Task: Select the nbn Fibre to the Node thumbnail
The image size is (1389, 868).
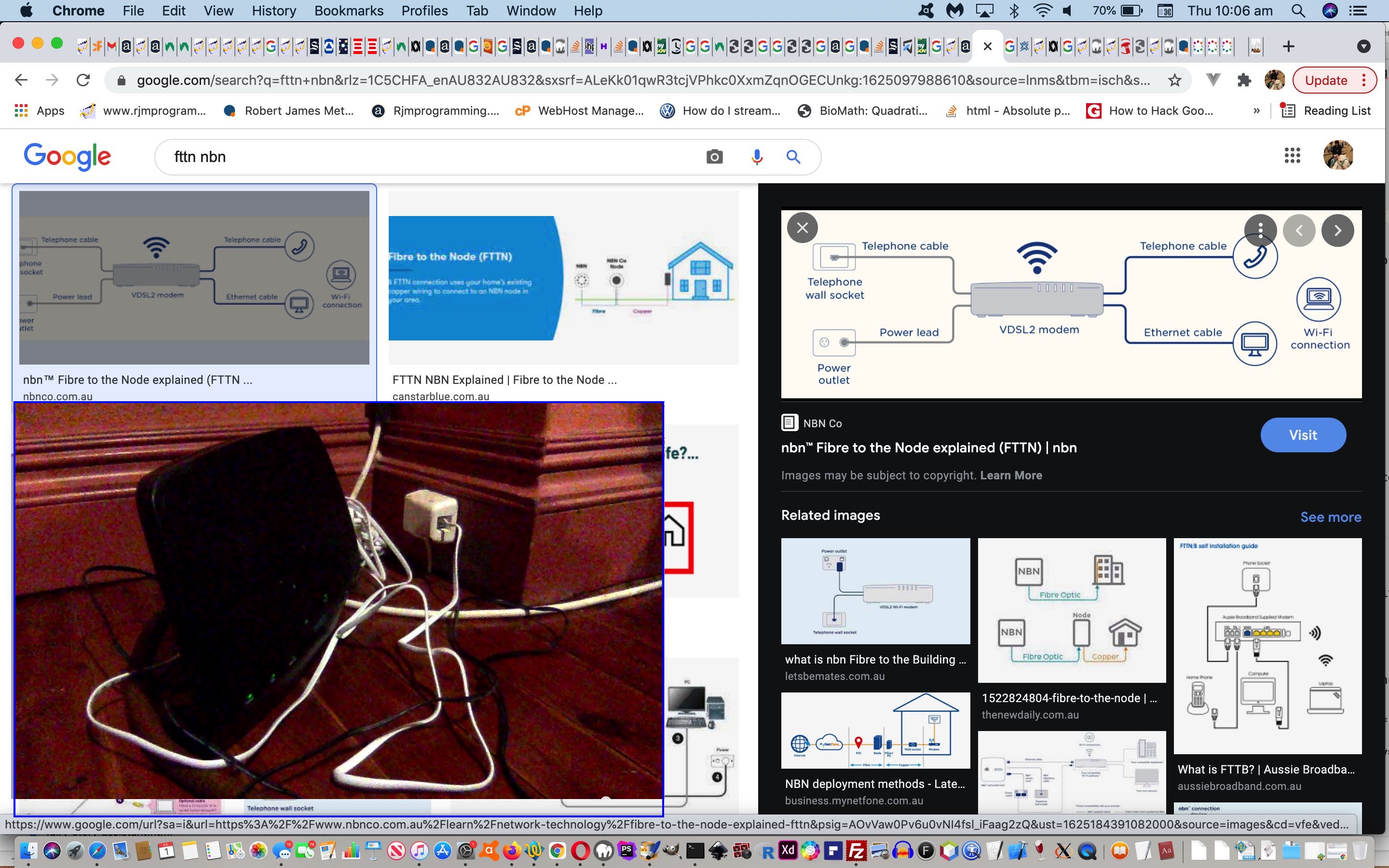Action: pos(194,278)
